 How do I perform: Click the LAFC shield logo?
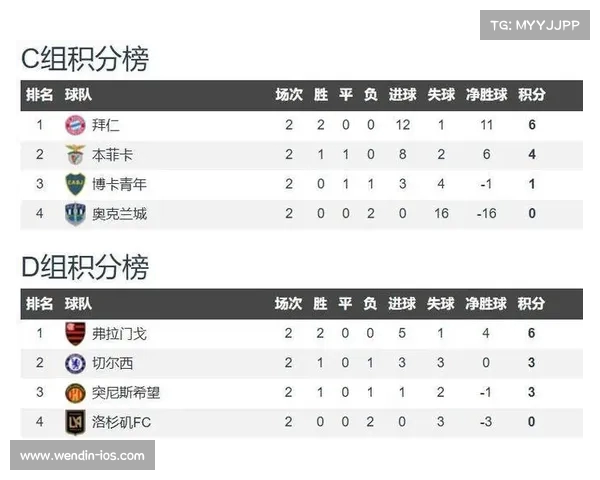[75, 422]
